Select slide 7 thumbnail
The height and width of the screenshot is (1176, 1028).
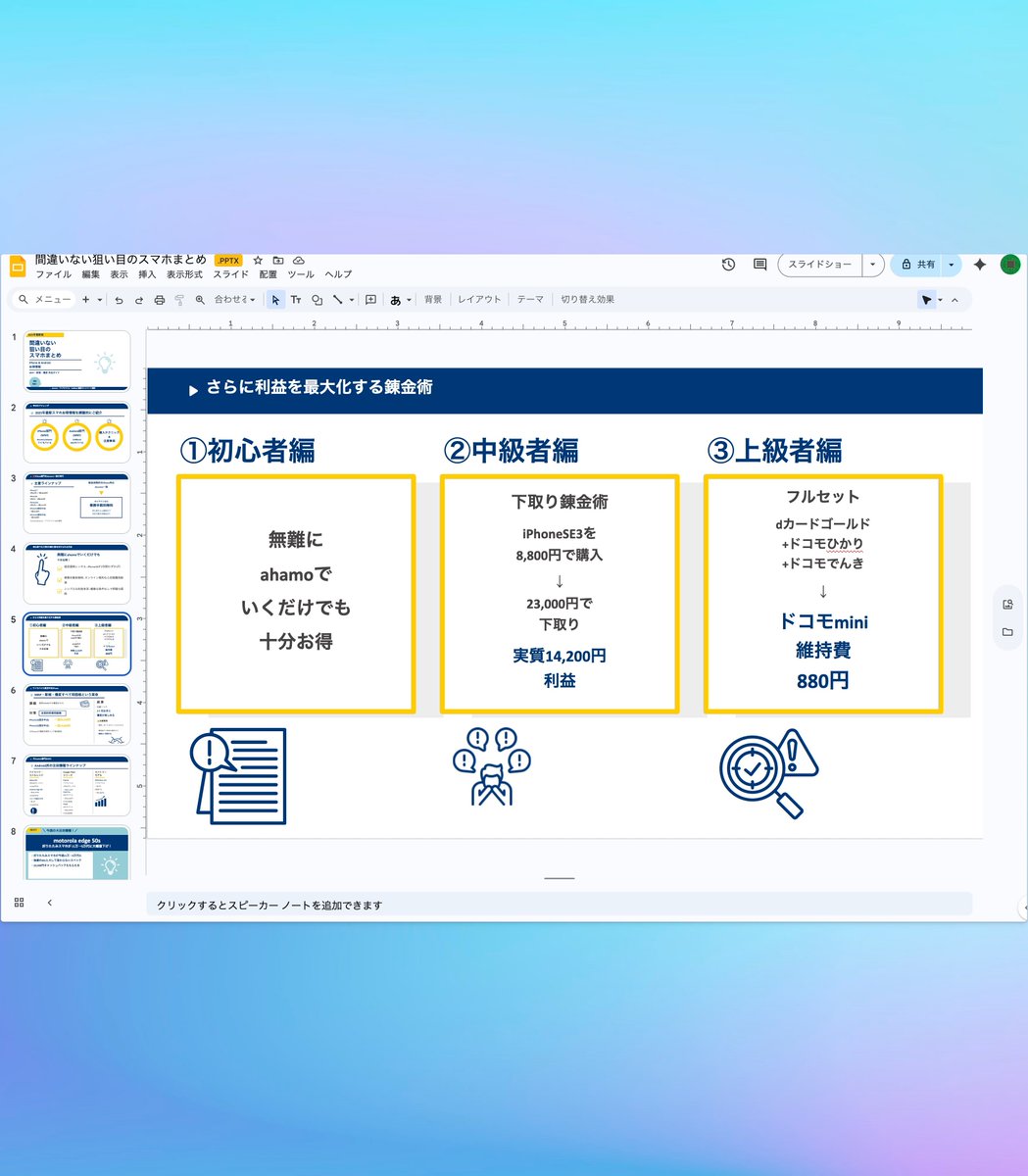(x=77, y=785)
